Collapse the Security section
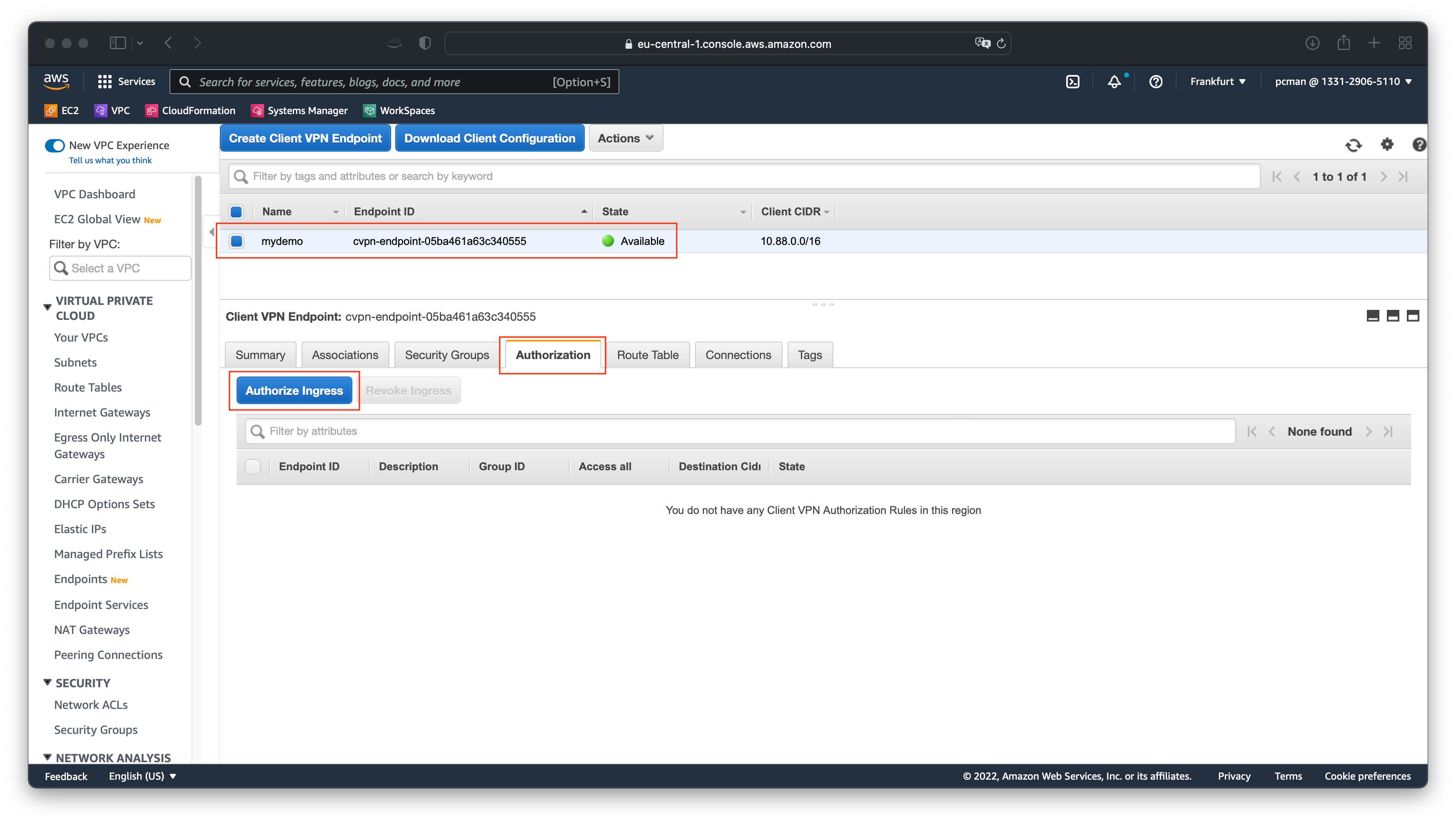The width and height of the screenshot is (1456, 823). (47, 682)
